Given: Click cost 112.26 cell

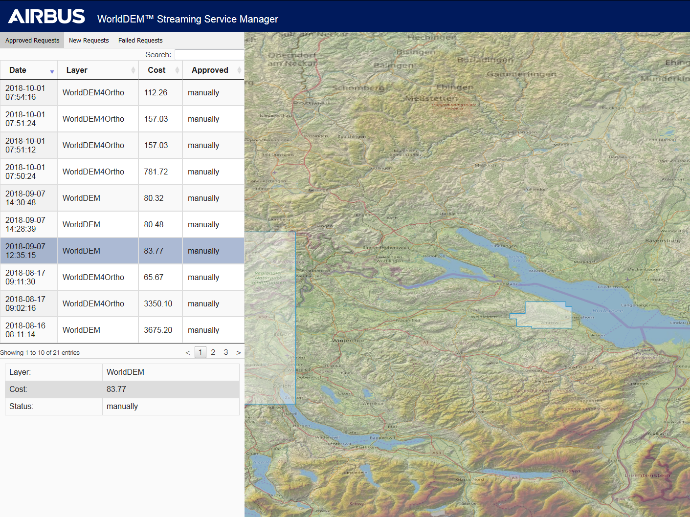Looking at the screenshot, I should [x=161, y=92].
